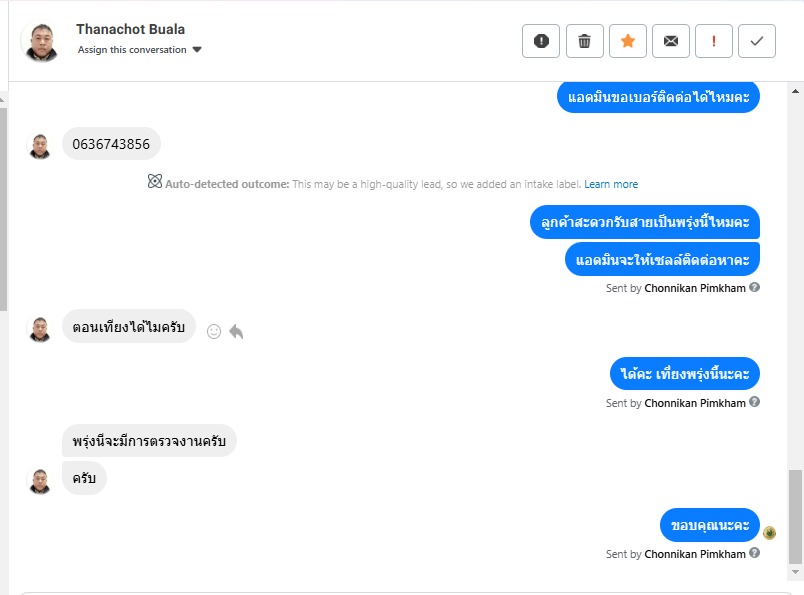Click the envelope mark-as-unread icon

click(x=671, y=41)
